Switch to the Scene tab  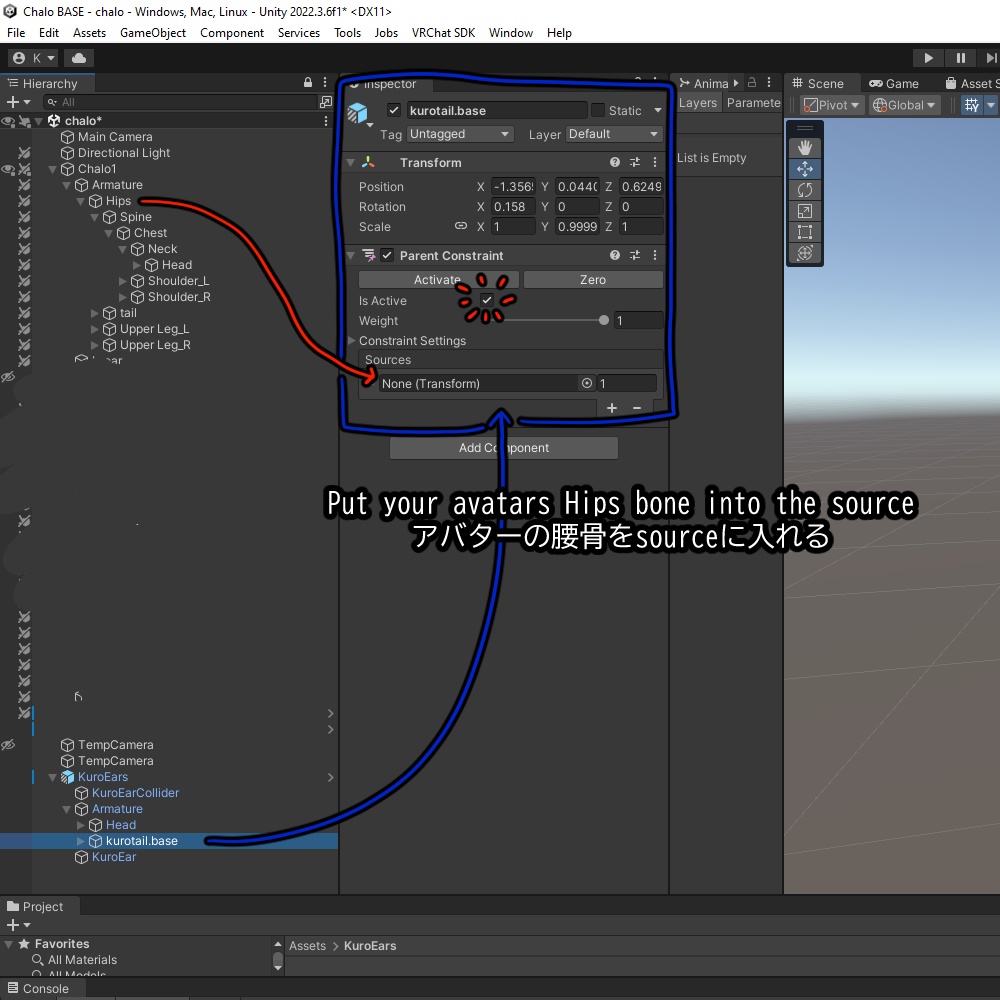click(x=818, y=84)
